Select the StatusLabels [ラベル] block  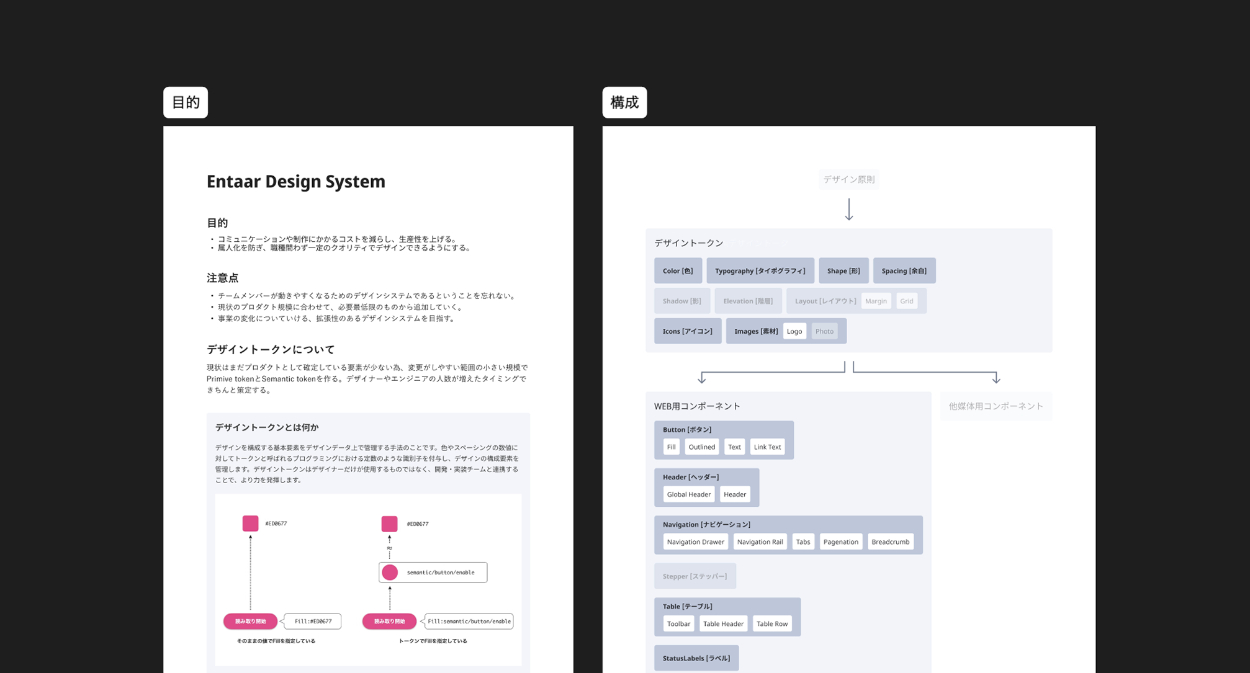coord(696,658)
